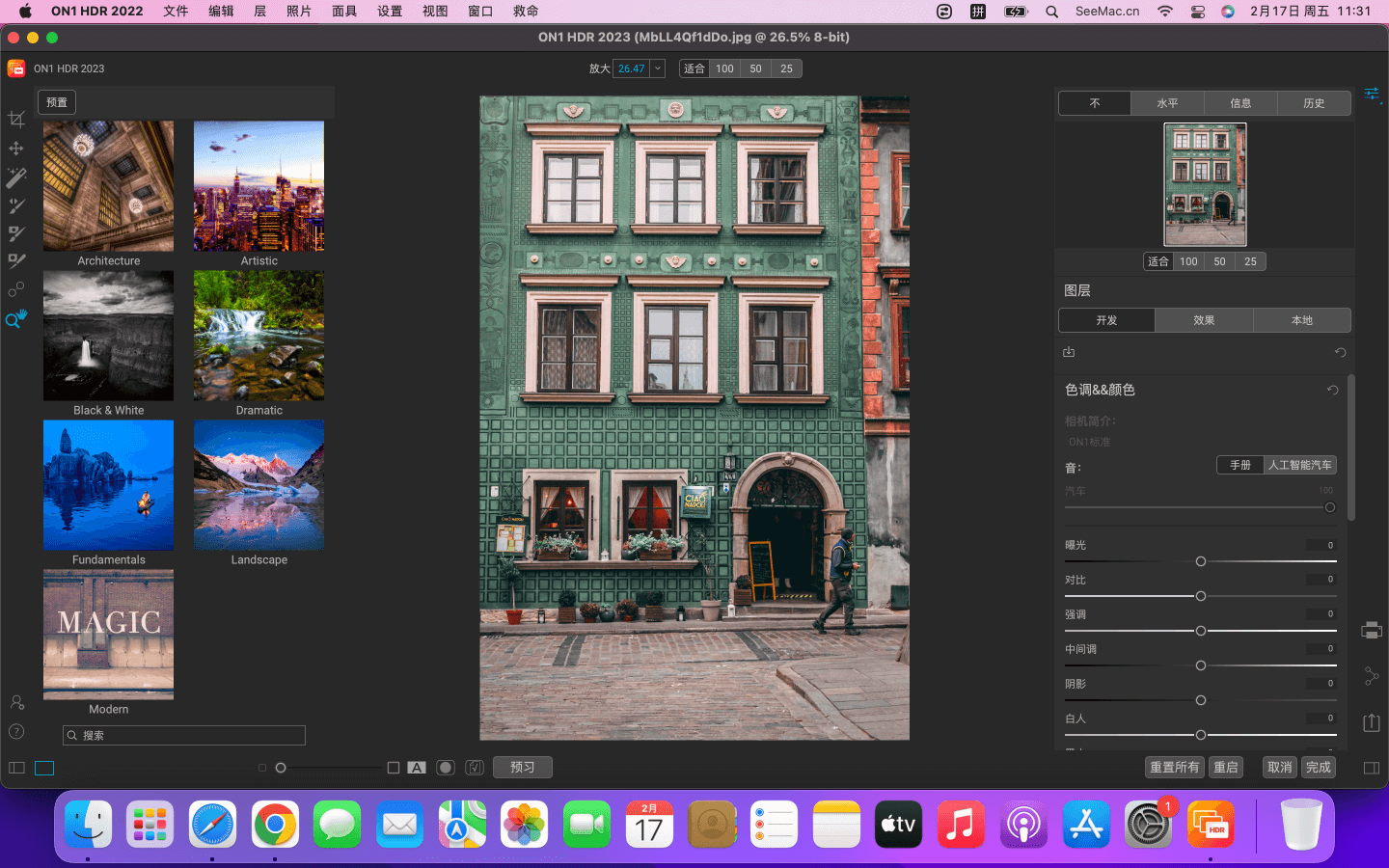
Task: Activate the magic wand retouch tool
Action: 16,177
